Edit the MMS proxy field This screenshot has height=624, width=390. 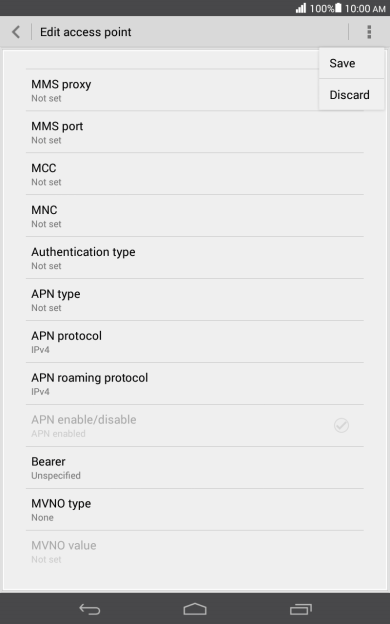pos(172,90)
